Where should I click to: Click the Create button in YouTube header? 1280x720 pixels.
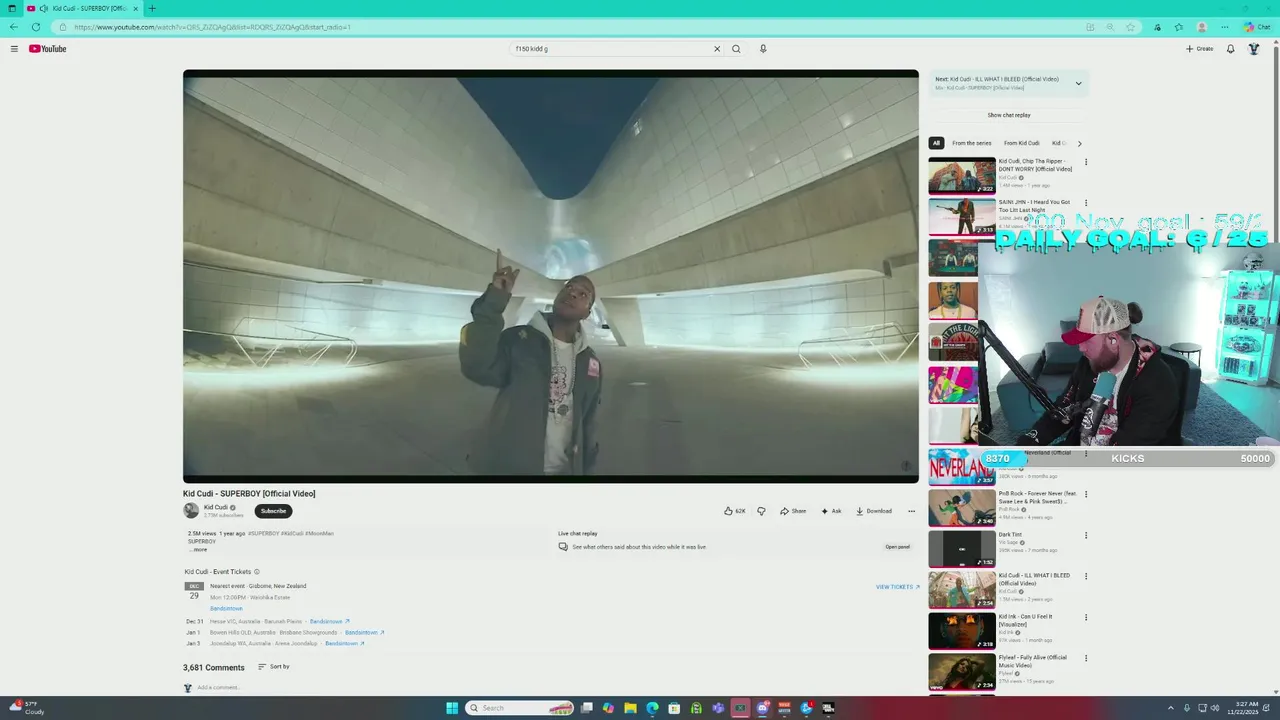click(1200, 48)
